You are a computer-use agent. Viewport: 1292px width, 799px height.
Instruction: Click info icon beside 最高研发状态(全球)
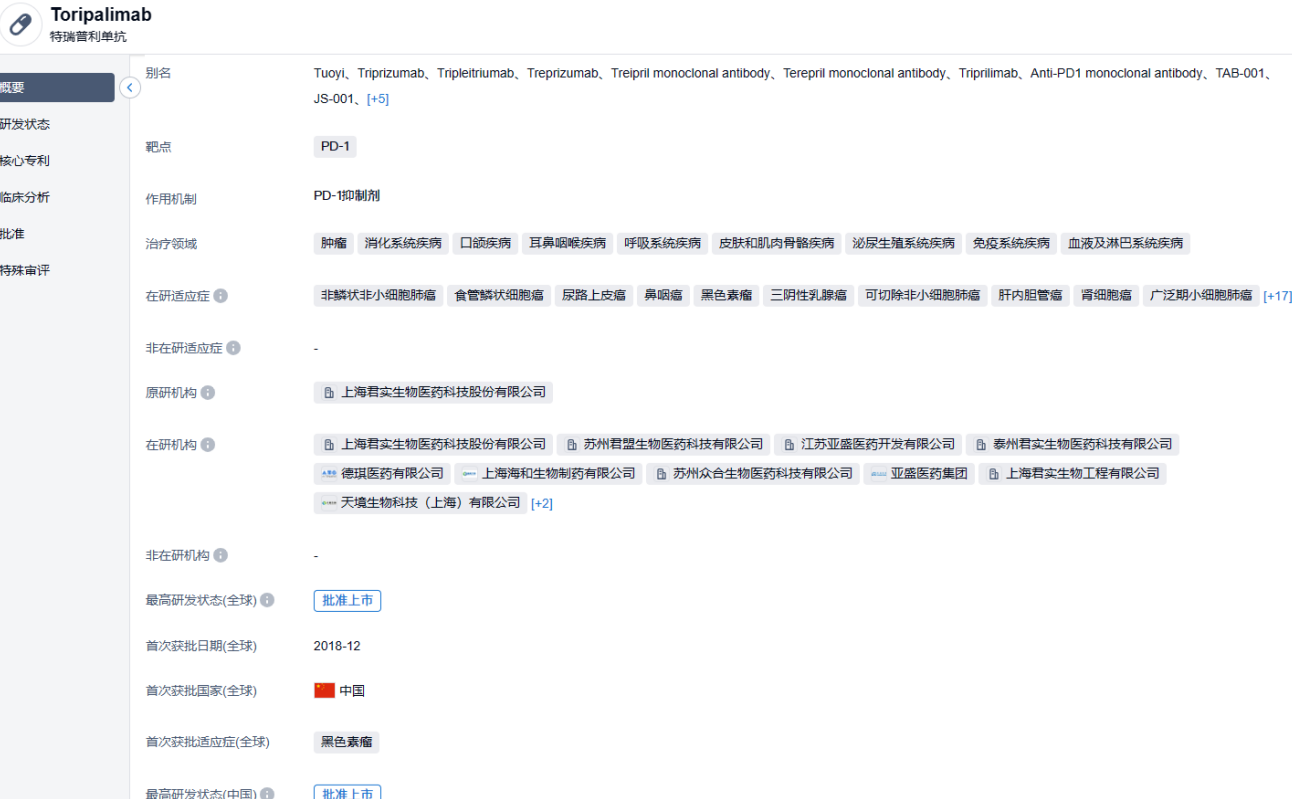267,601
